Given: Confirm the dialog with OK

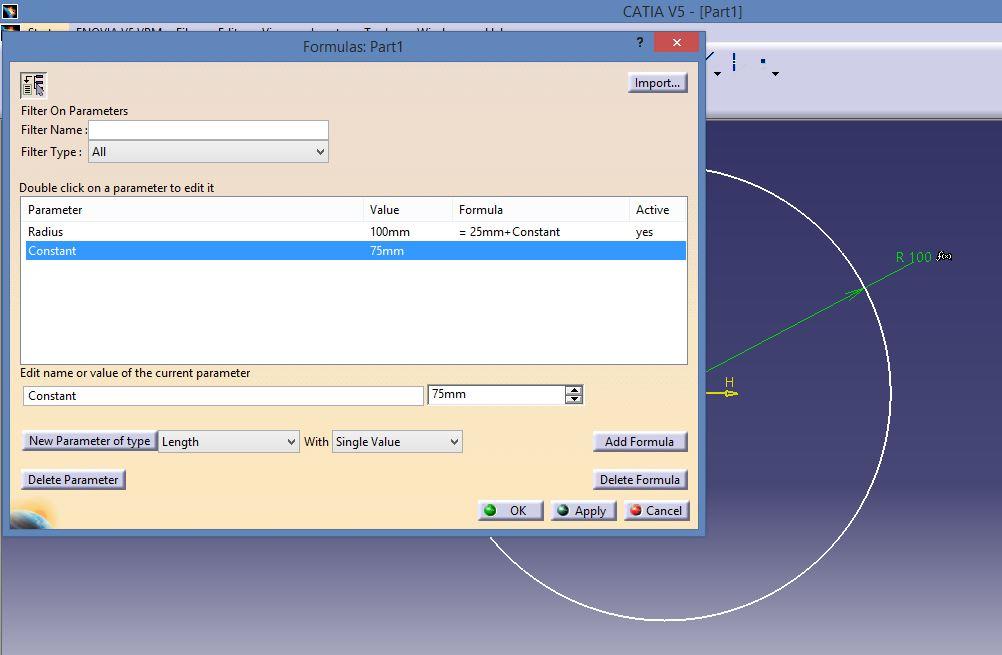Looking at the screenshot, I should [510, 511].
